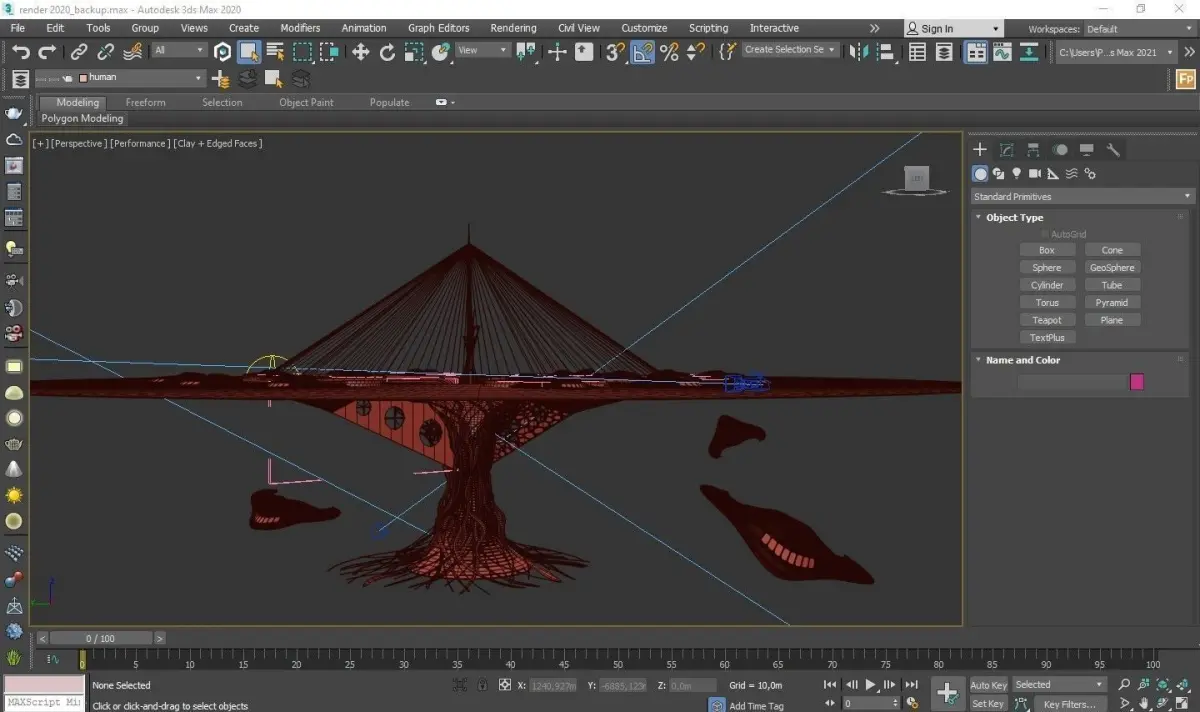The width and height of the screenshot is (1200, 712).
Task: Play the animation
Action: point(870,685)
